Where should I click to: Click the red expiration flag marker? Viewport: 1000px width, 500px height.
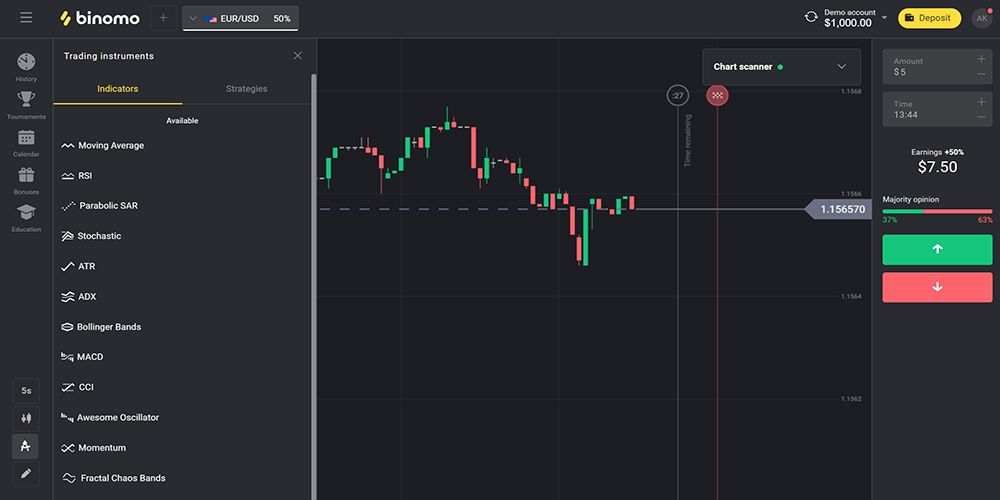[x=717, y=95]
